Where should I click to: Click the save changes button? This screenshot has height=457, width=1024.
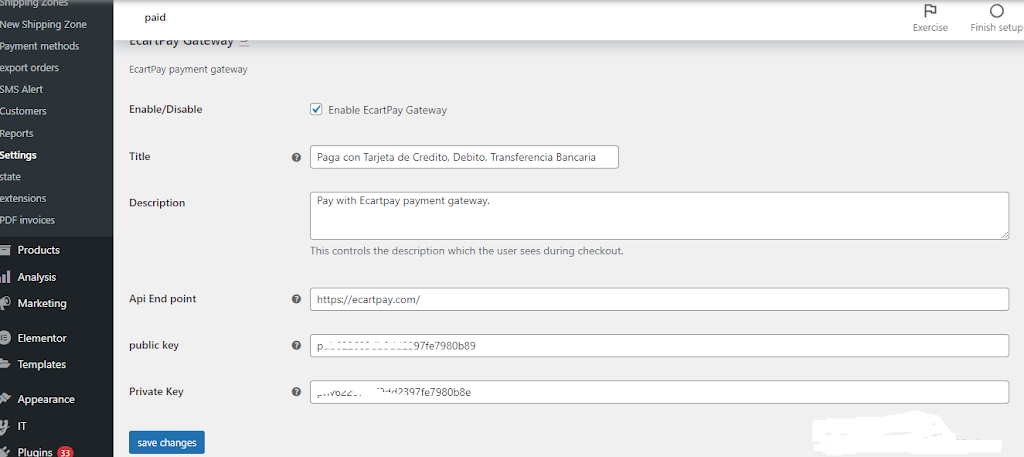point(167,443)
